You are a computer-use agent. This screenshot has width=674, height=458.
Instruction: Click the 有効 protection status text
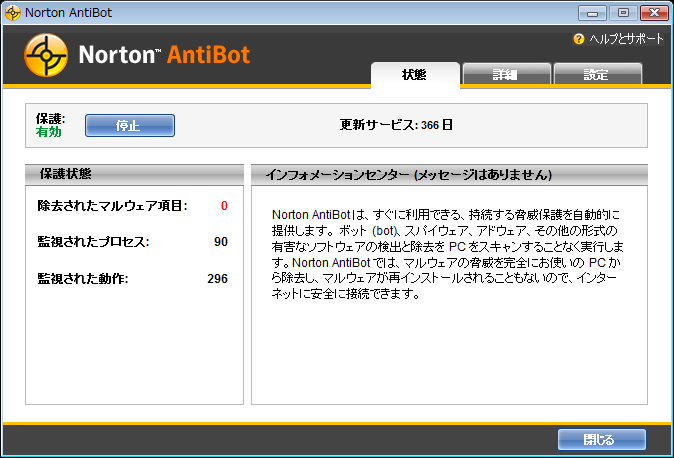(49, 132)
